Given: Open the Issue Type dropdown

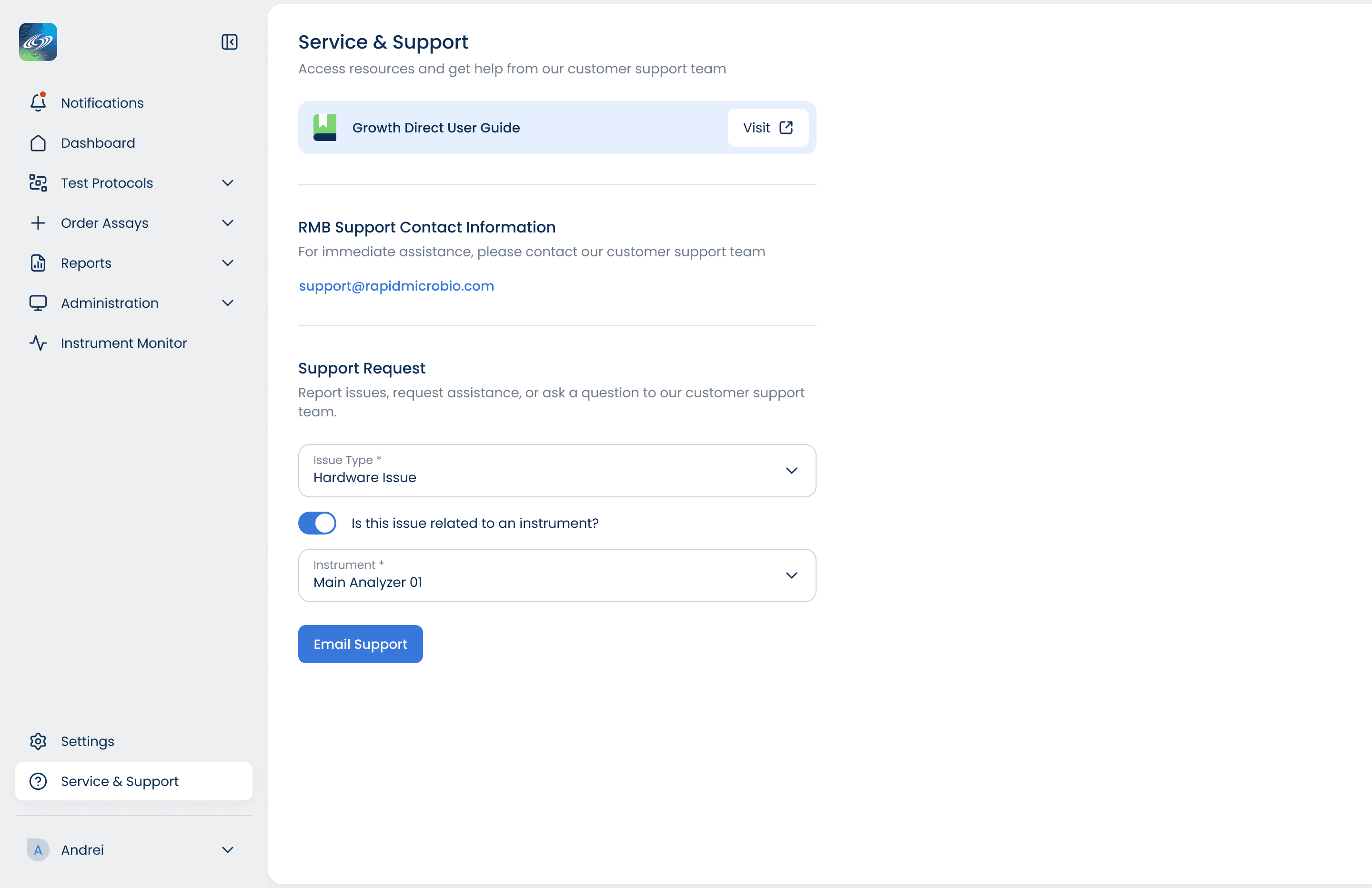Looking at the screenshot, I should [556, 471].
